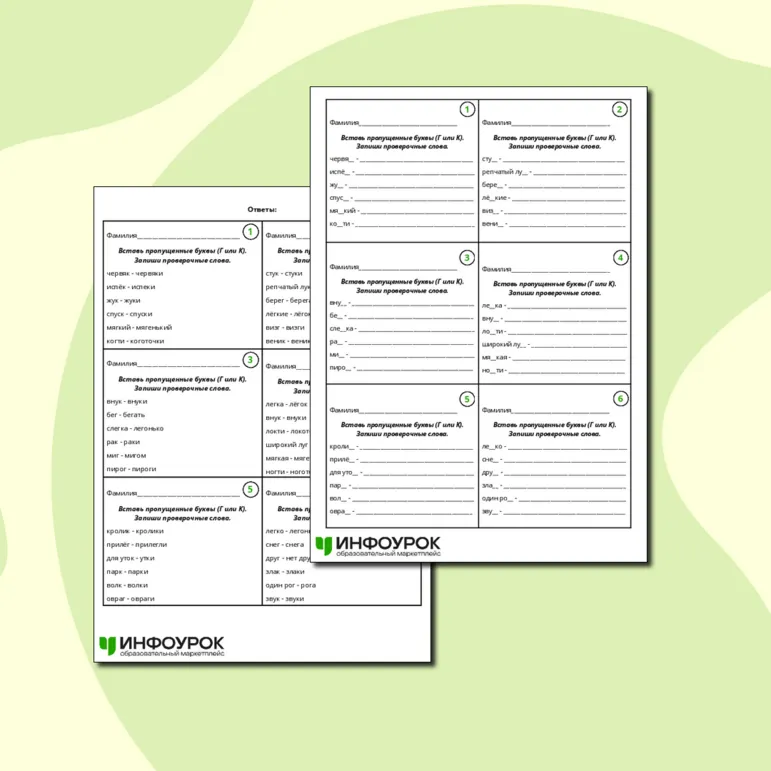This screenshot has width=771, height=771.
Task: Select the answer 'когти - коготочки'
Action: [x=135, y=341]
